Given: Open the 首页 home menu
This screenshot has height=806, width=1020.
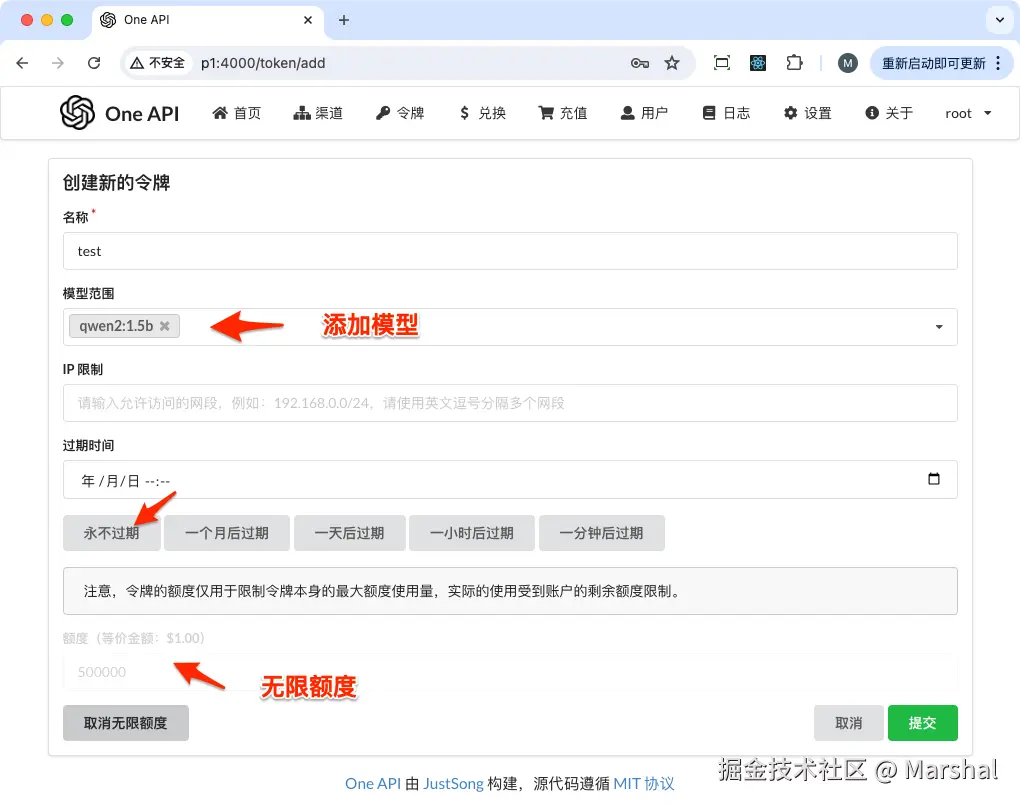Looking at the screenshot, I should pos(237,113).
